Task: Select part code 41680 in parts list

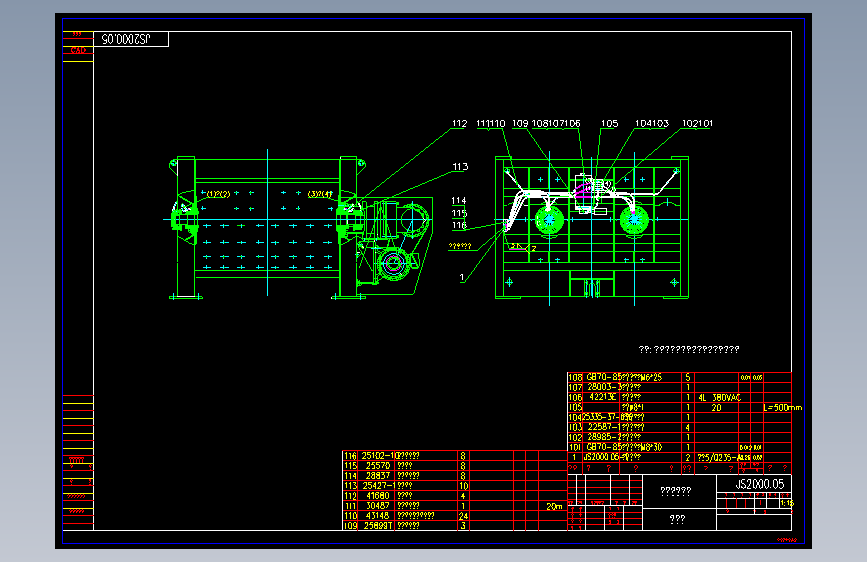Action: 378,496
